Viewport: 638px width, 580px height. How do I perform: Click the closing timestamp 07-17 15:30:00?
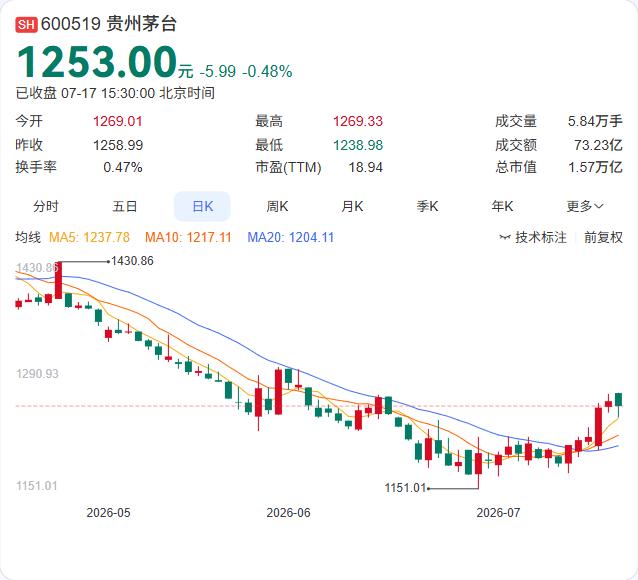coord(108,93)
